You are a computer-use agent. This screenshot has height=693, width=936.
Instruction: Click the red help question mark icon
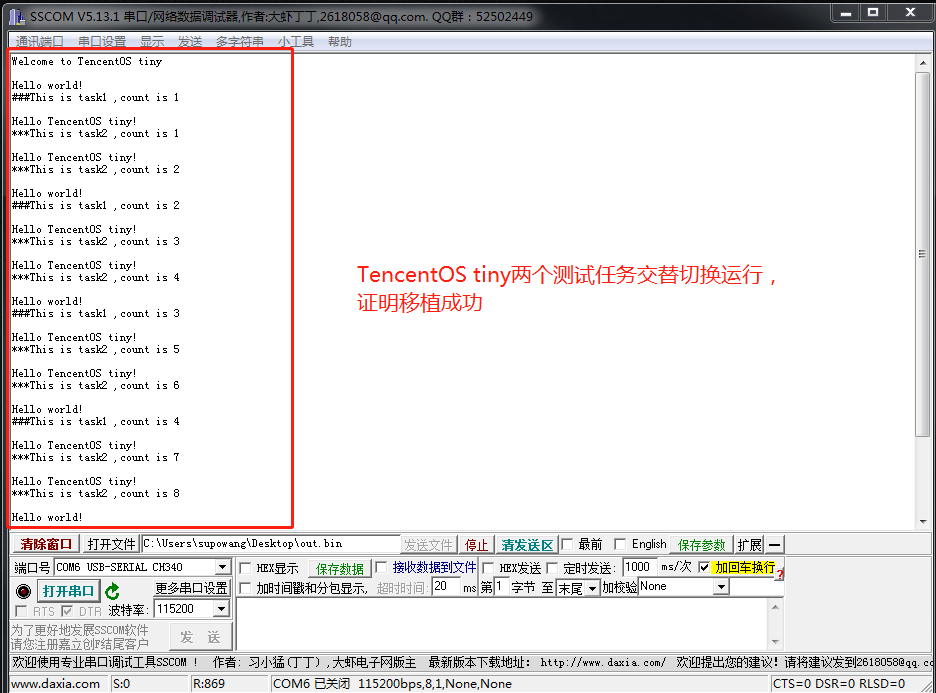(x=780, y=573)
